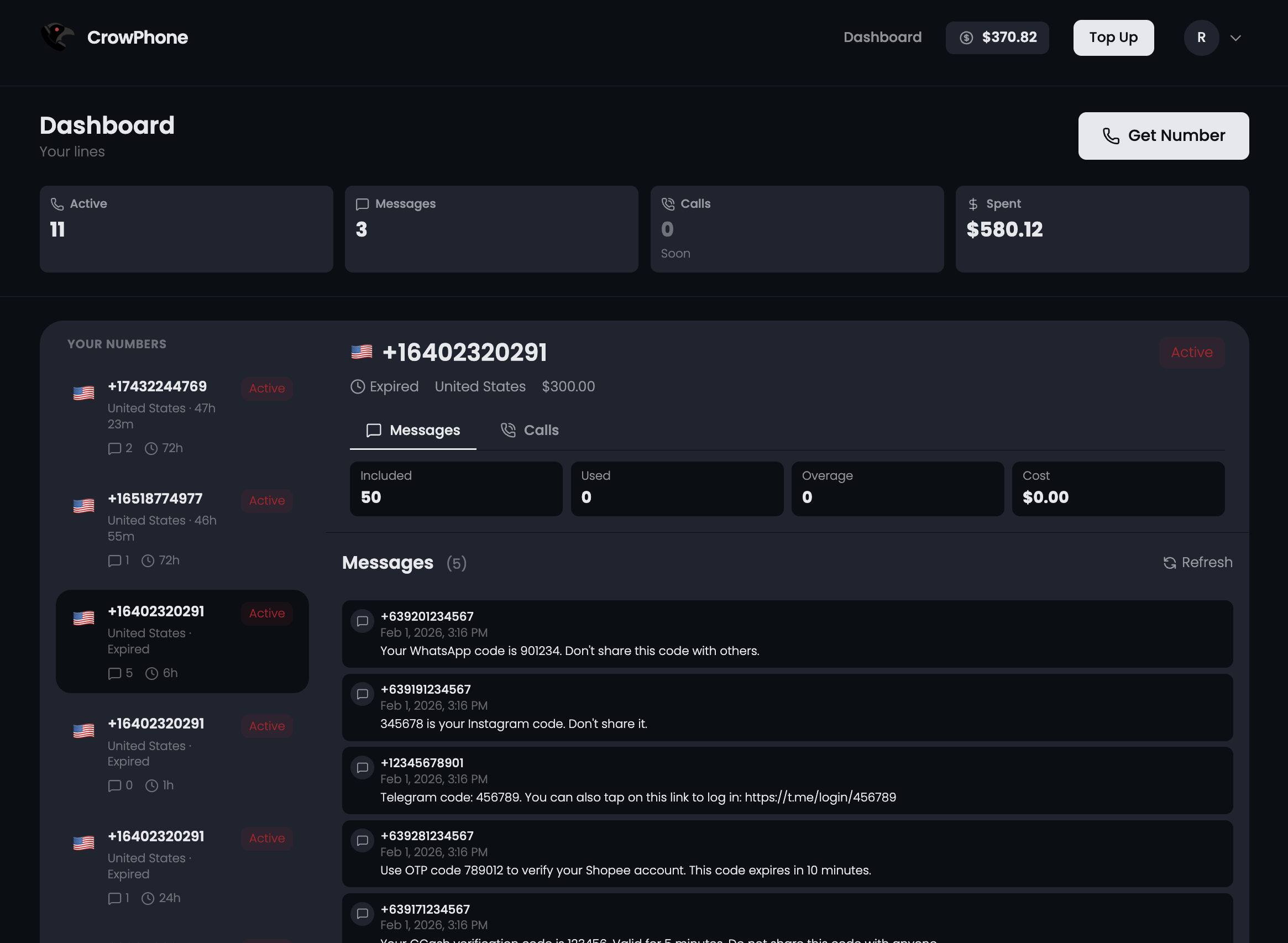Image resolution: width=1288 pixels, height=943 pixels.
Task: Click the clock icon next to Expired status
Action: pos(357,386)
